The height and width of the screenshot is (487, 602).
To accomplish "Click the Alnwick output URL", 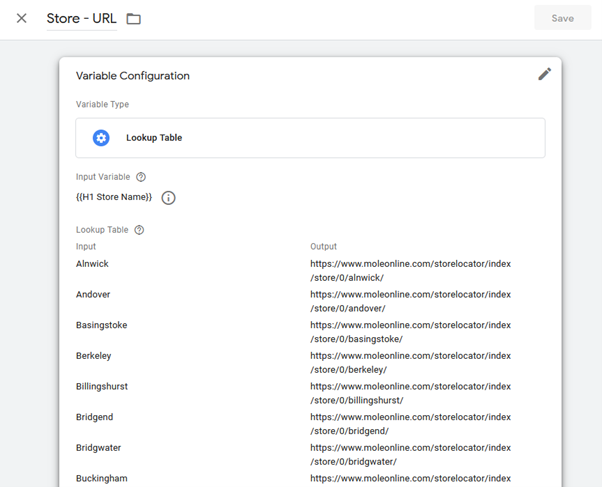I will pyautogui.click(x=410, y=270).
